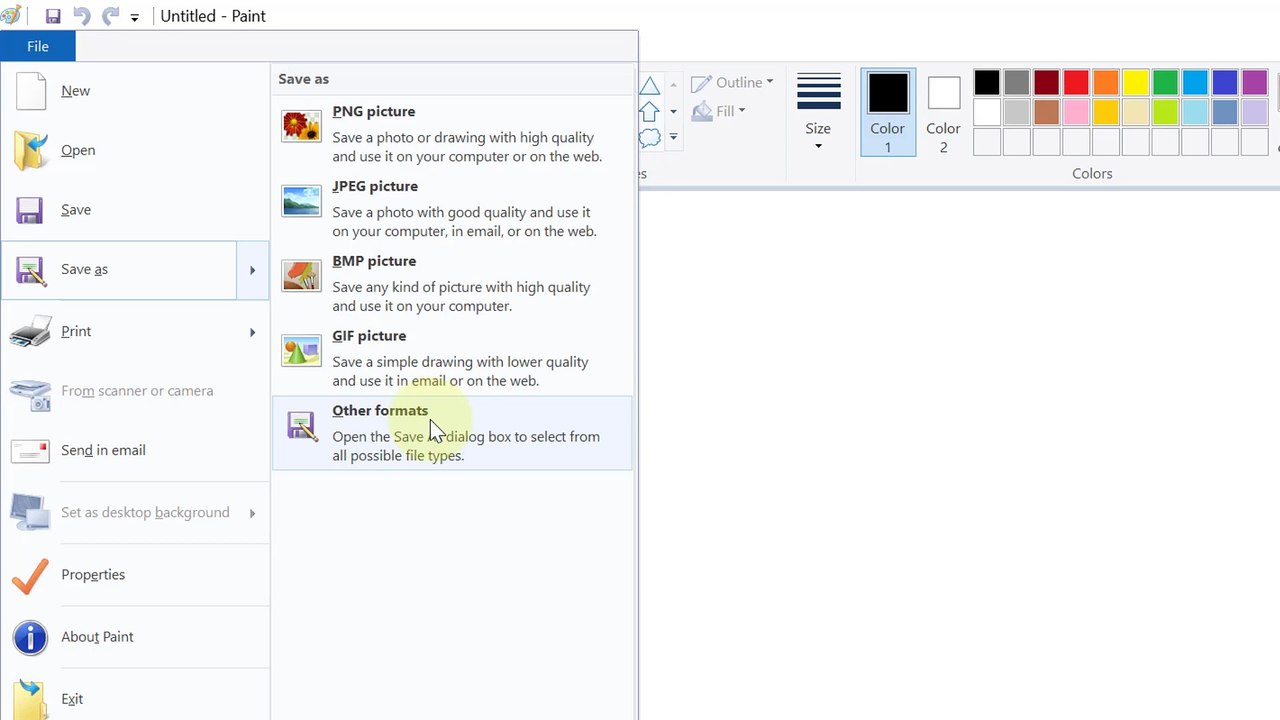Click the About Paint info icon
Screen dimensions: 1280x720
pos(30,637)
